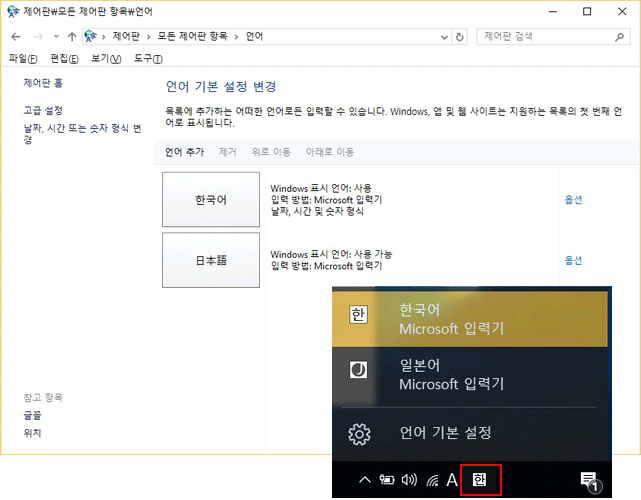Show hidden tray icons chevron
Viewport: 641px width, 500px height.
click(365, 480)
